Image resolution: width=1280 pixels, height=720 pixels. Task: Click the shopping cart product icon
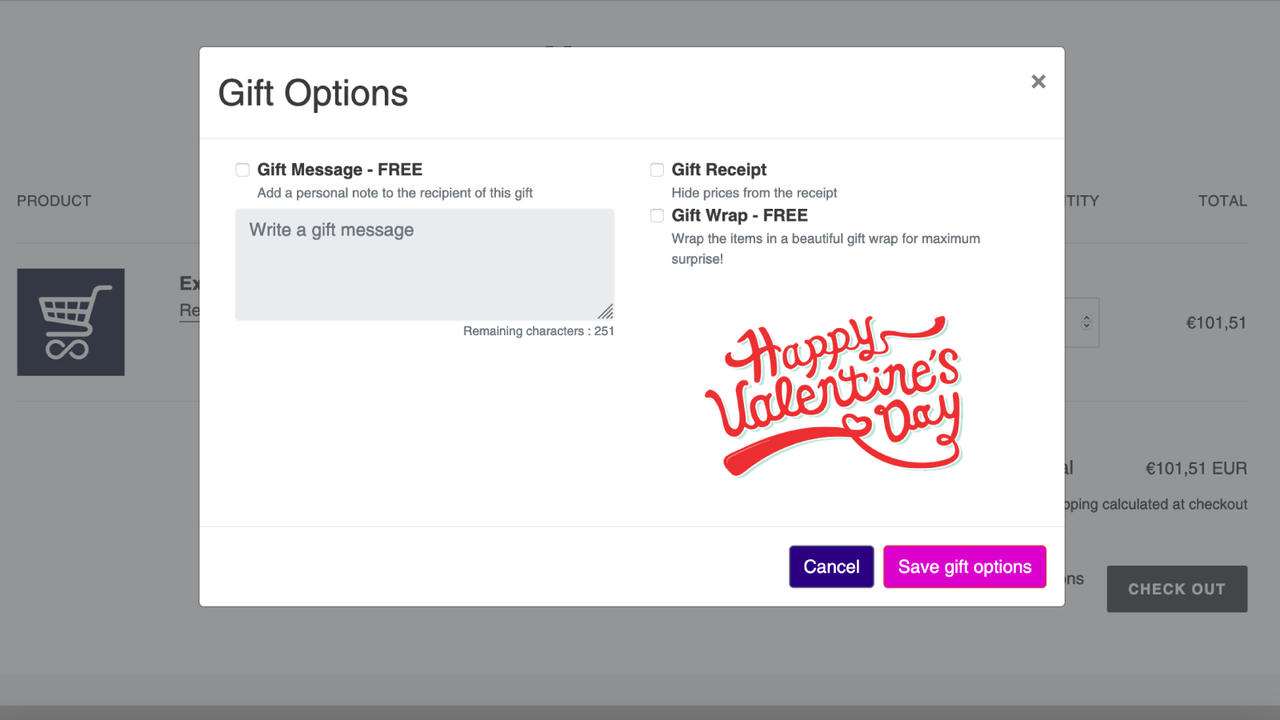pos(70,322)
